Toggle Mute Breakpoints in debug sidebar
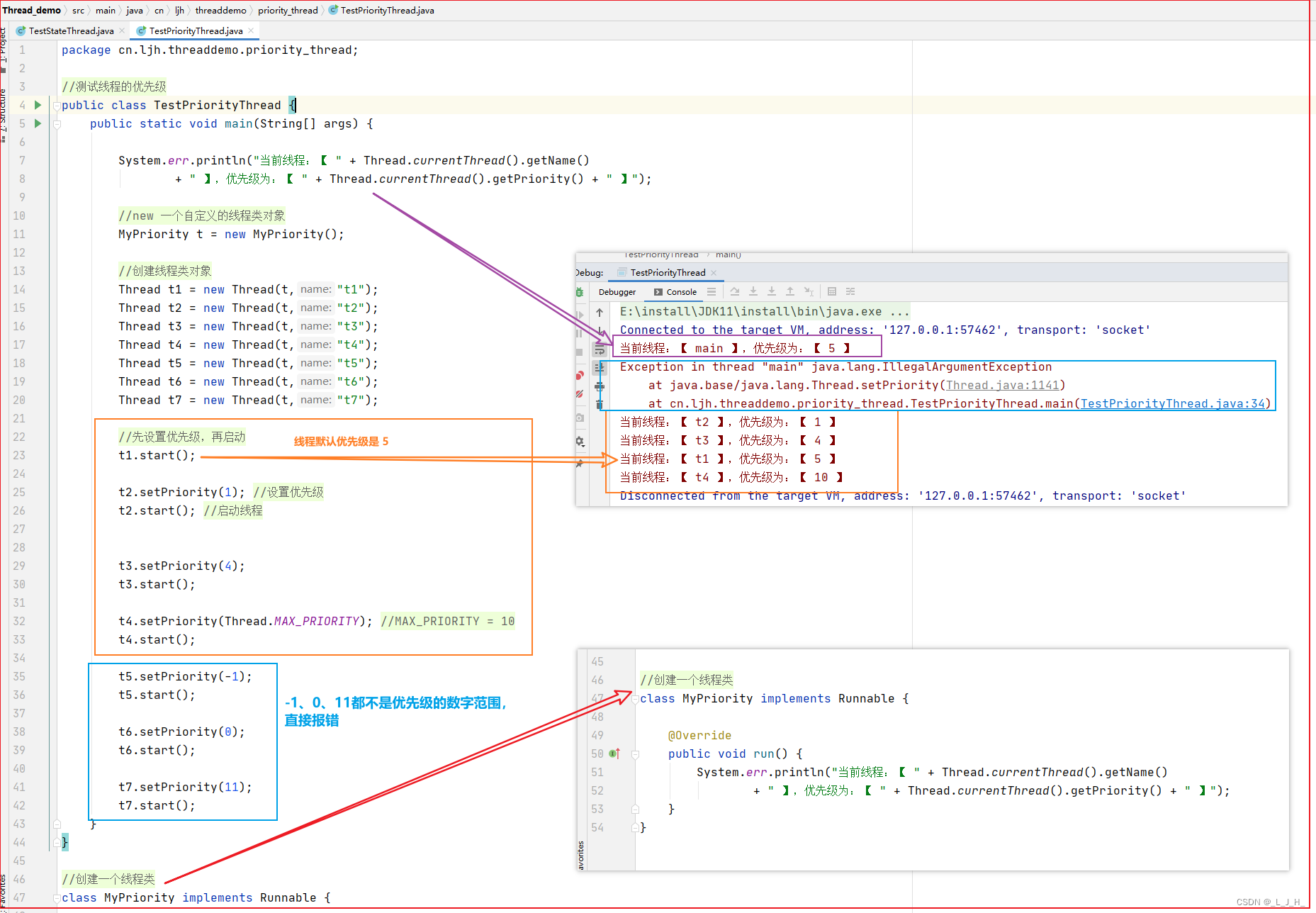The width and height of the screenshot is (1316, 913). [580, 394]
